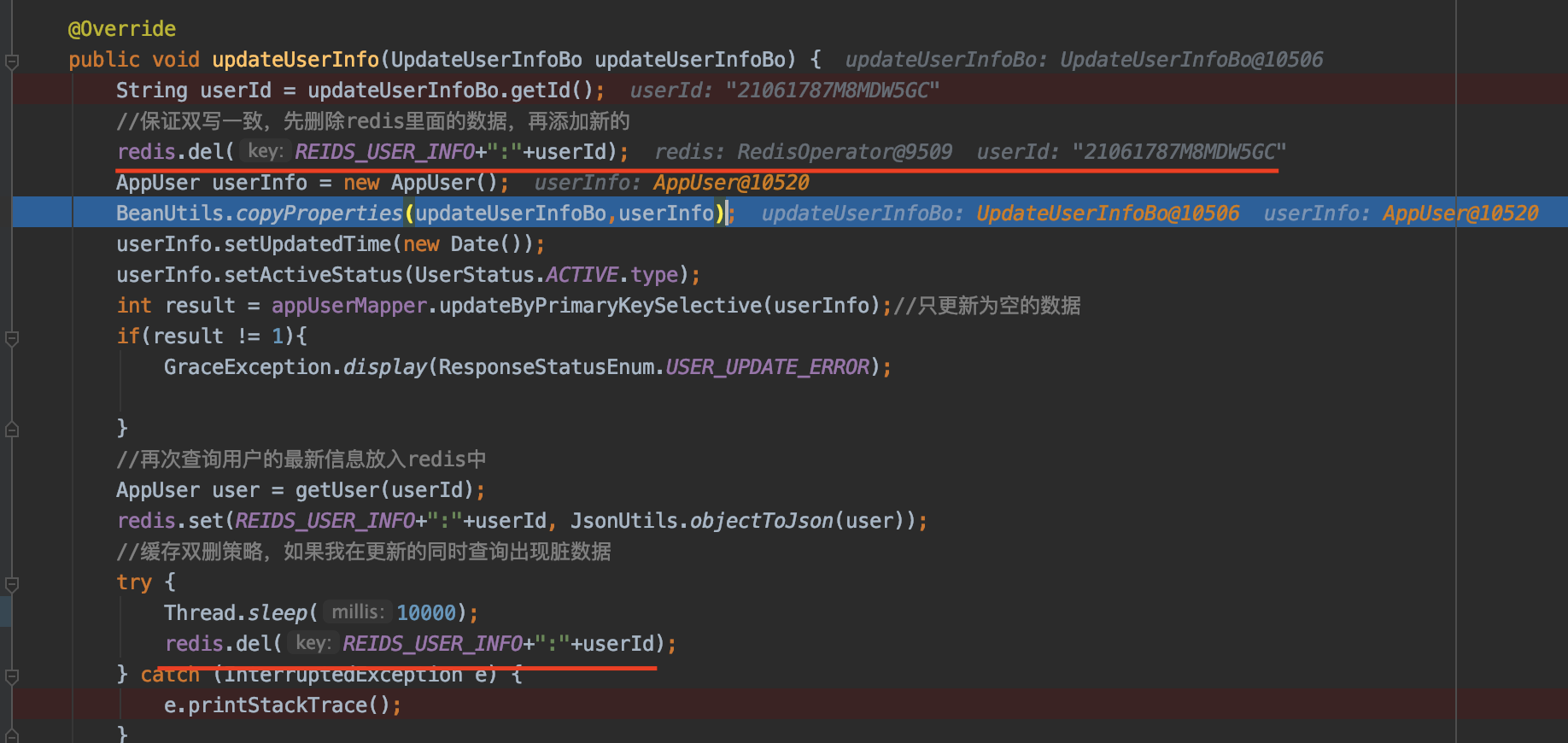Click the JsonUtils class name
Screen dimensions: 1568x743
624,521
